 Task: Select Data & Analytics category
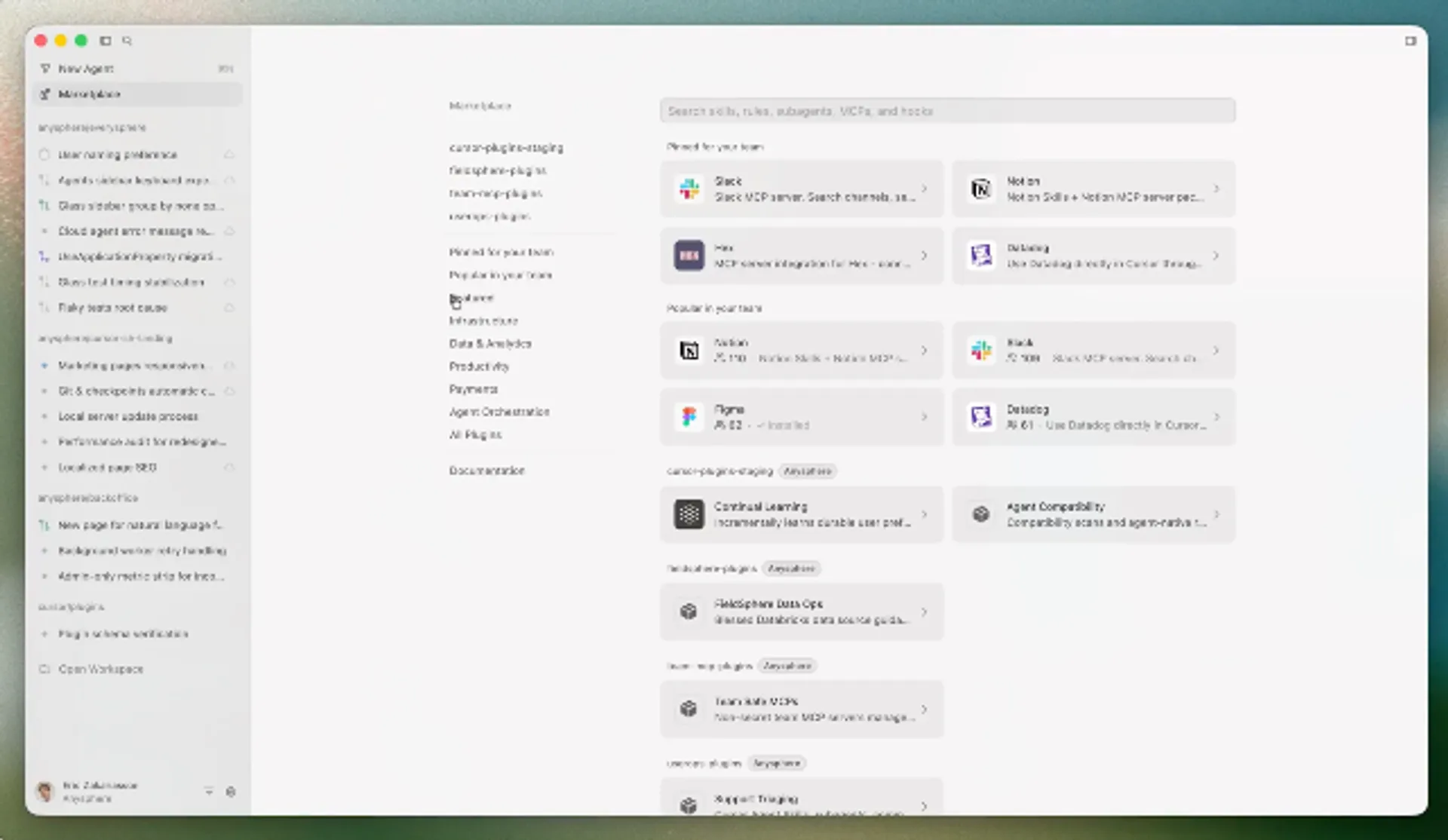pos(490,344)
